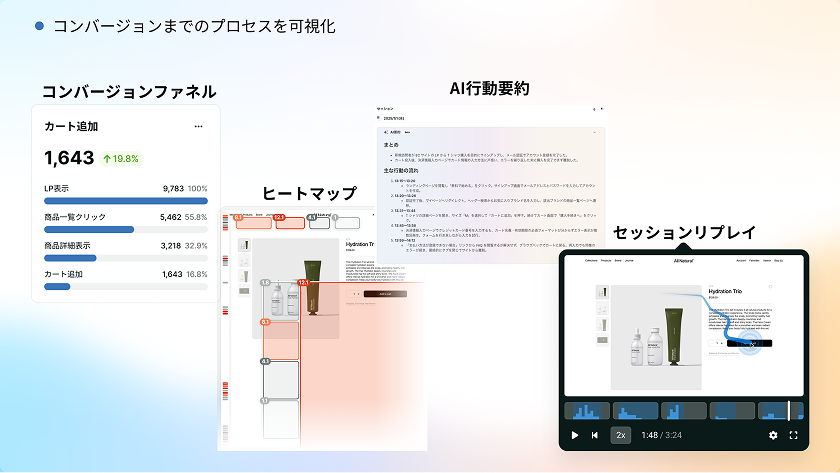Click the green 19.8% increase badge
Screen dimensions: 840x473
coord(120,158)
